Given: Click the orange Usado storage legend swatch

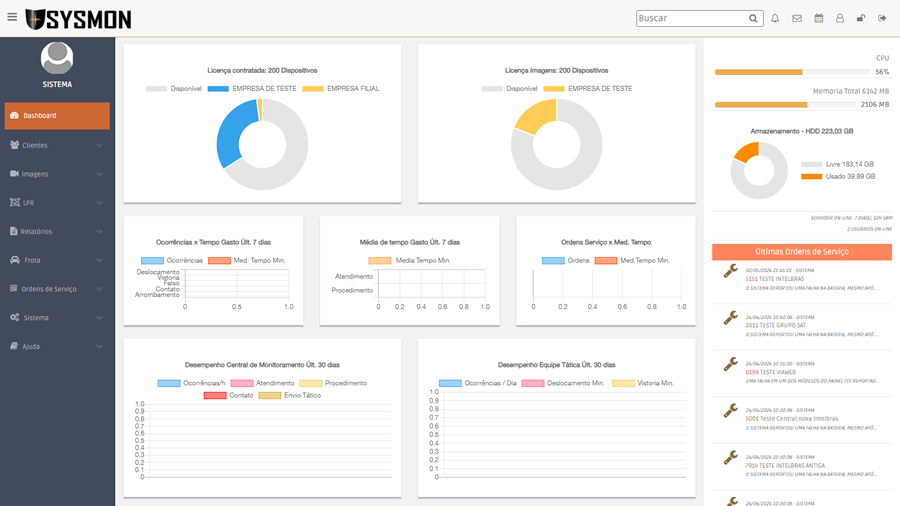Looking at the screenshot, I should click(811, 177).
